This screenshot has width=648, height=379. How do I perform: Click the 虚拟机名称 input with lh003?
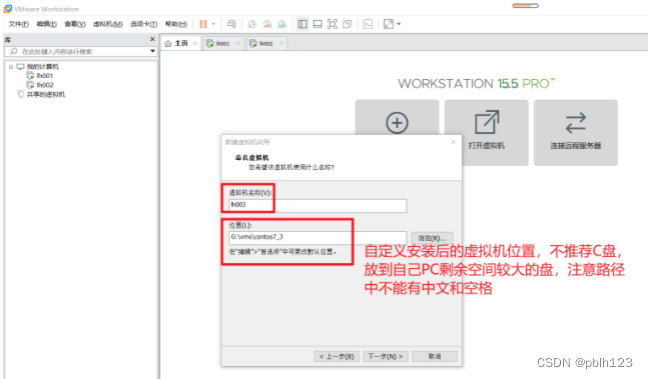point(317,205)
